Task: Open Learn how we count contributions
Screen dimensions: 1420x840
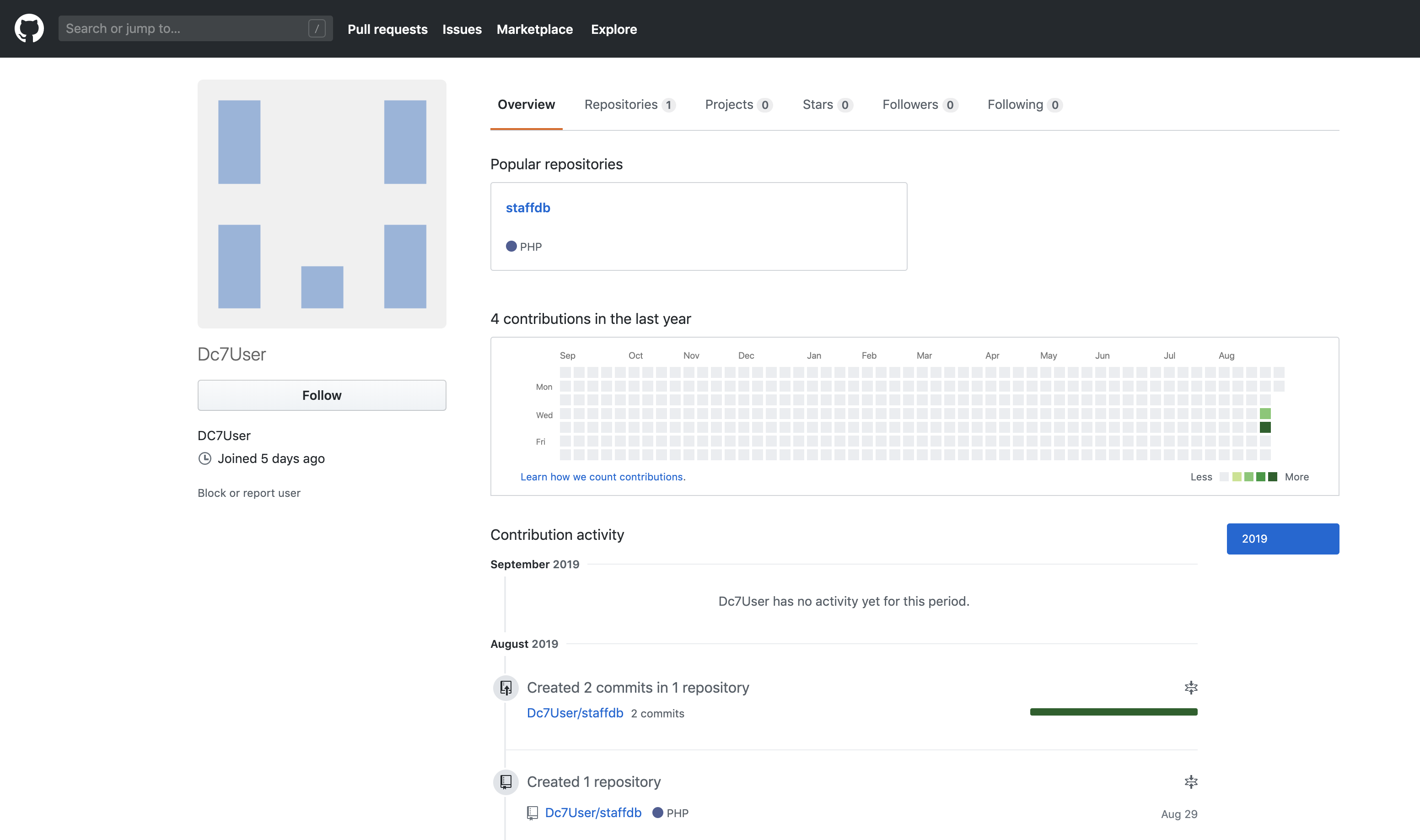Action: pos(603,477)
